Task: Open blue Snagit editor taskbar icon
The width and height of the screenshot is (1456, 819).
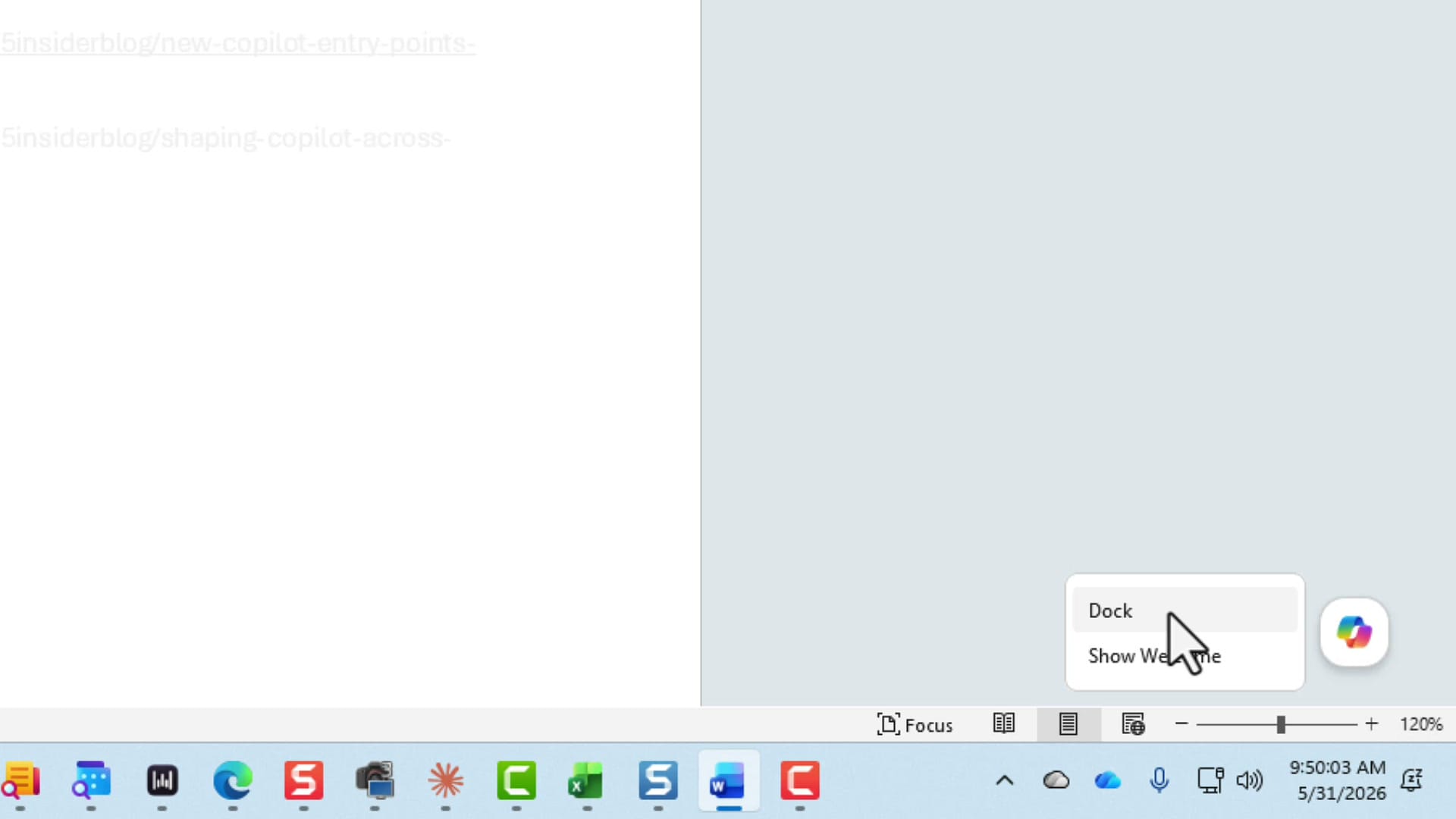Action: click(658, 781)
